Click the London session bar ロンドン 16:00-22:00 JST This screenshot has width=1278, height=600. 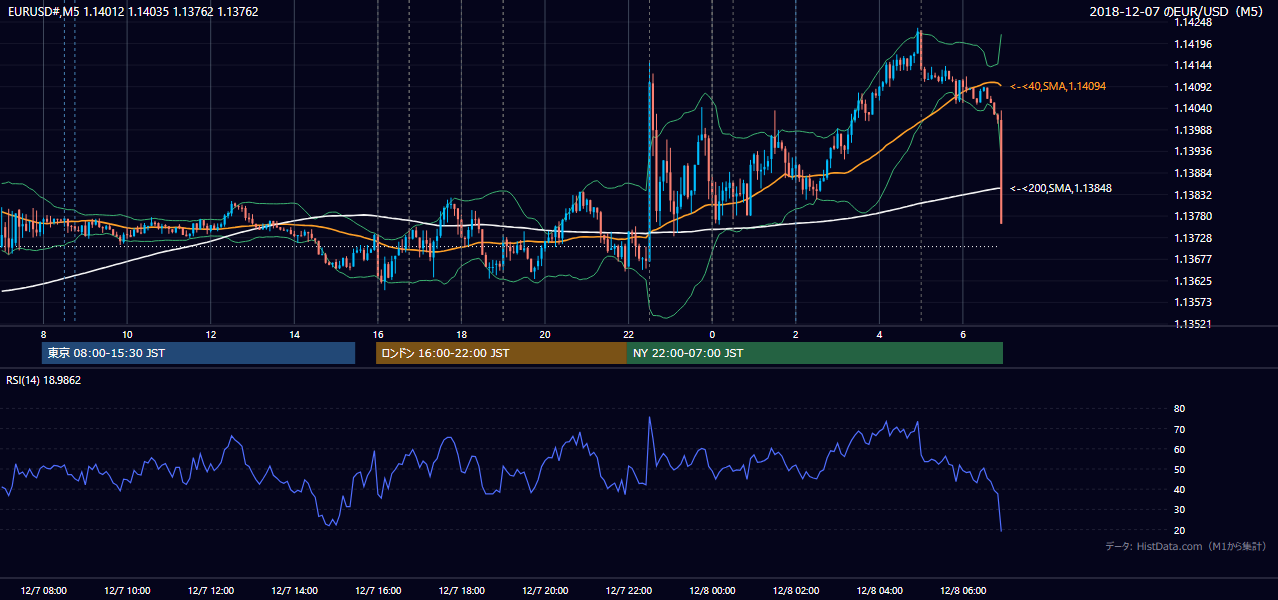[x=501, y=353]
